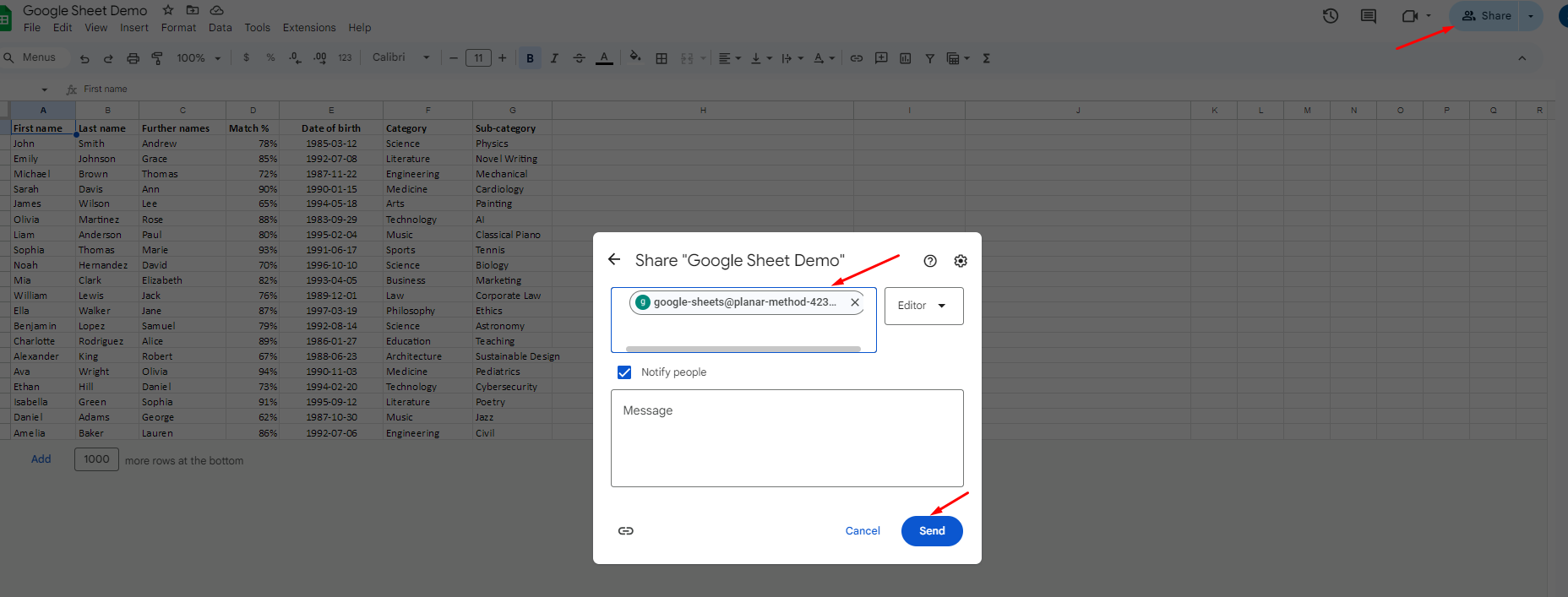This screenshot has width=1568, height=597.
Task: Increase font size with plus button
Action: coord(503,58)
